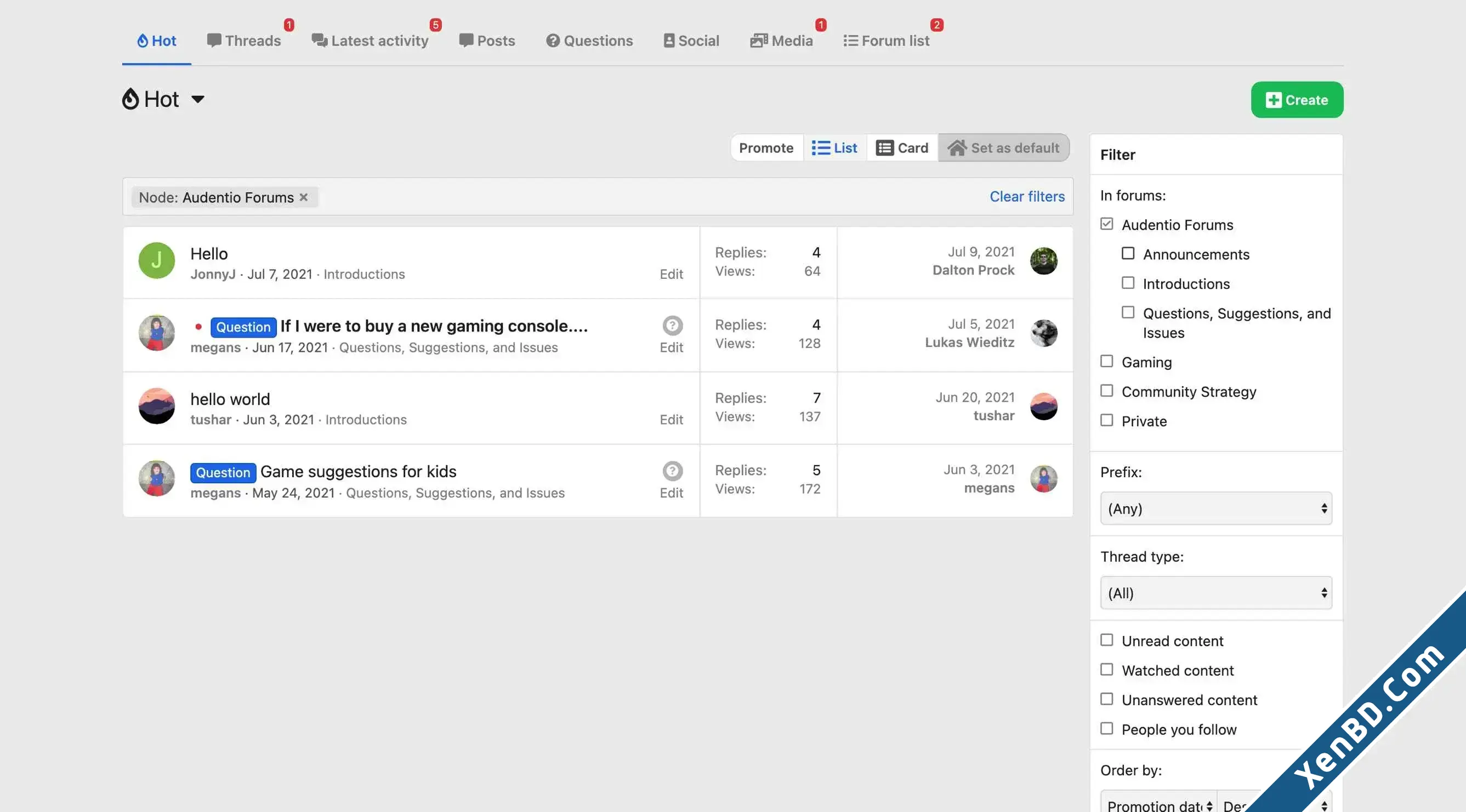
Task: Open the Questions tab
Action: 589,41
